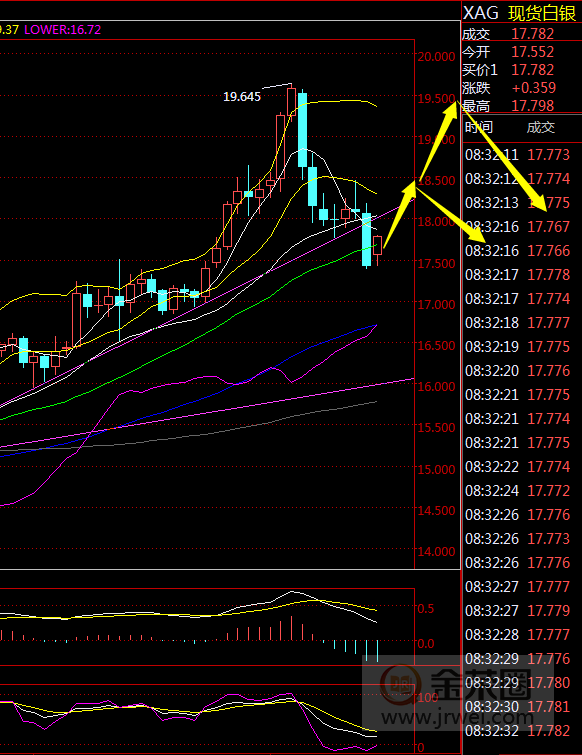Select the 19.645 peak price label
582x755 pixels.
(242, 97)
